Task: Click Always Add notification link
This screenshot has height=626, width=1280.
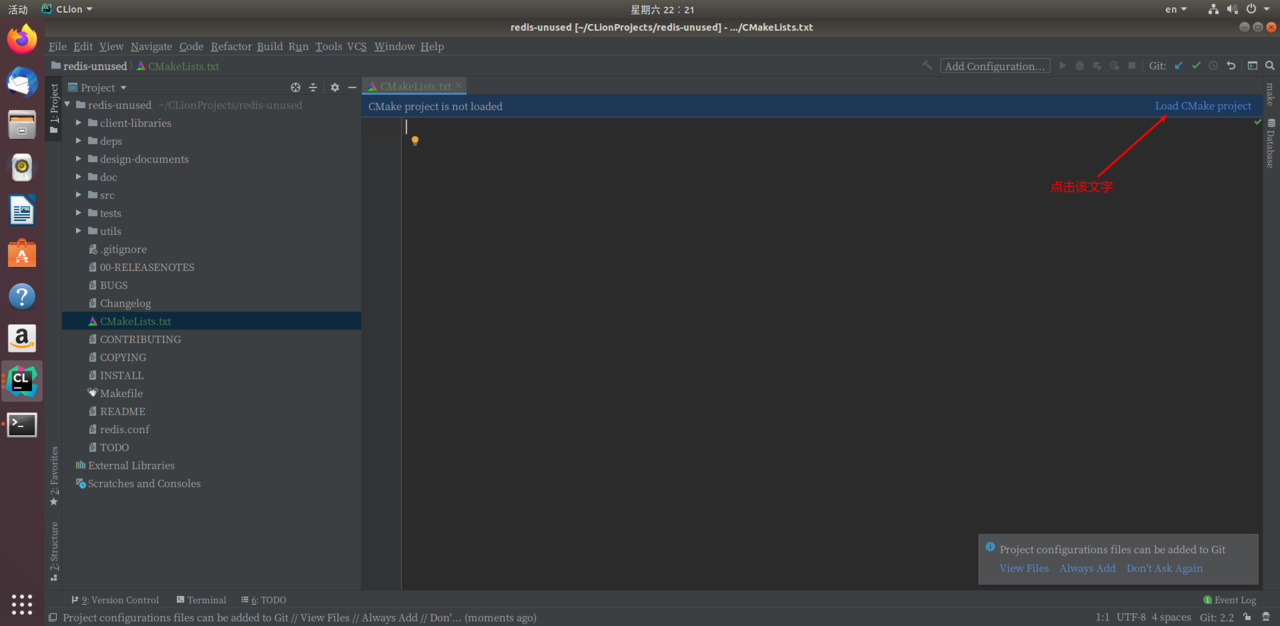Action: (1087, 568)
